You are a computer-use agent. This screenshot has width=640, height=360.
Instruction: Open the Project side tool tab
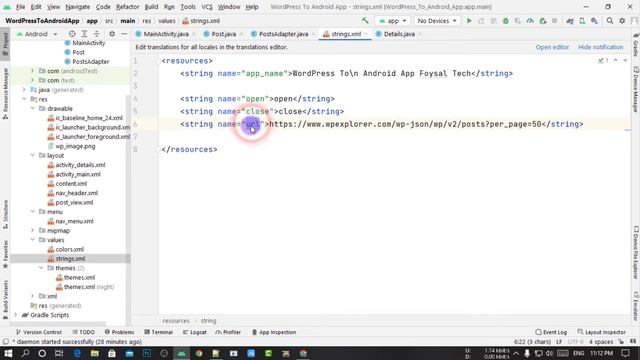tap(5, 44)
